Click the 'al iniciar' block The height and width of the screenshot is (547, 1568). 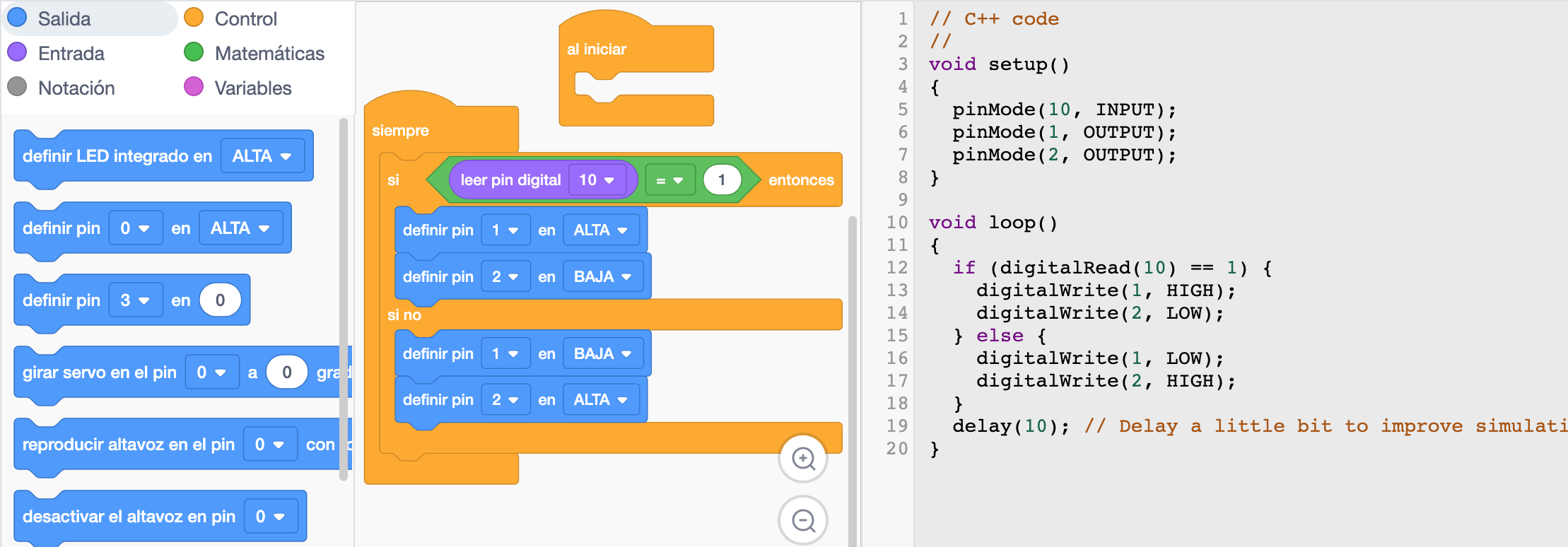coord(597,49)
